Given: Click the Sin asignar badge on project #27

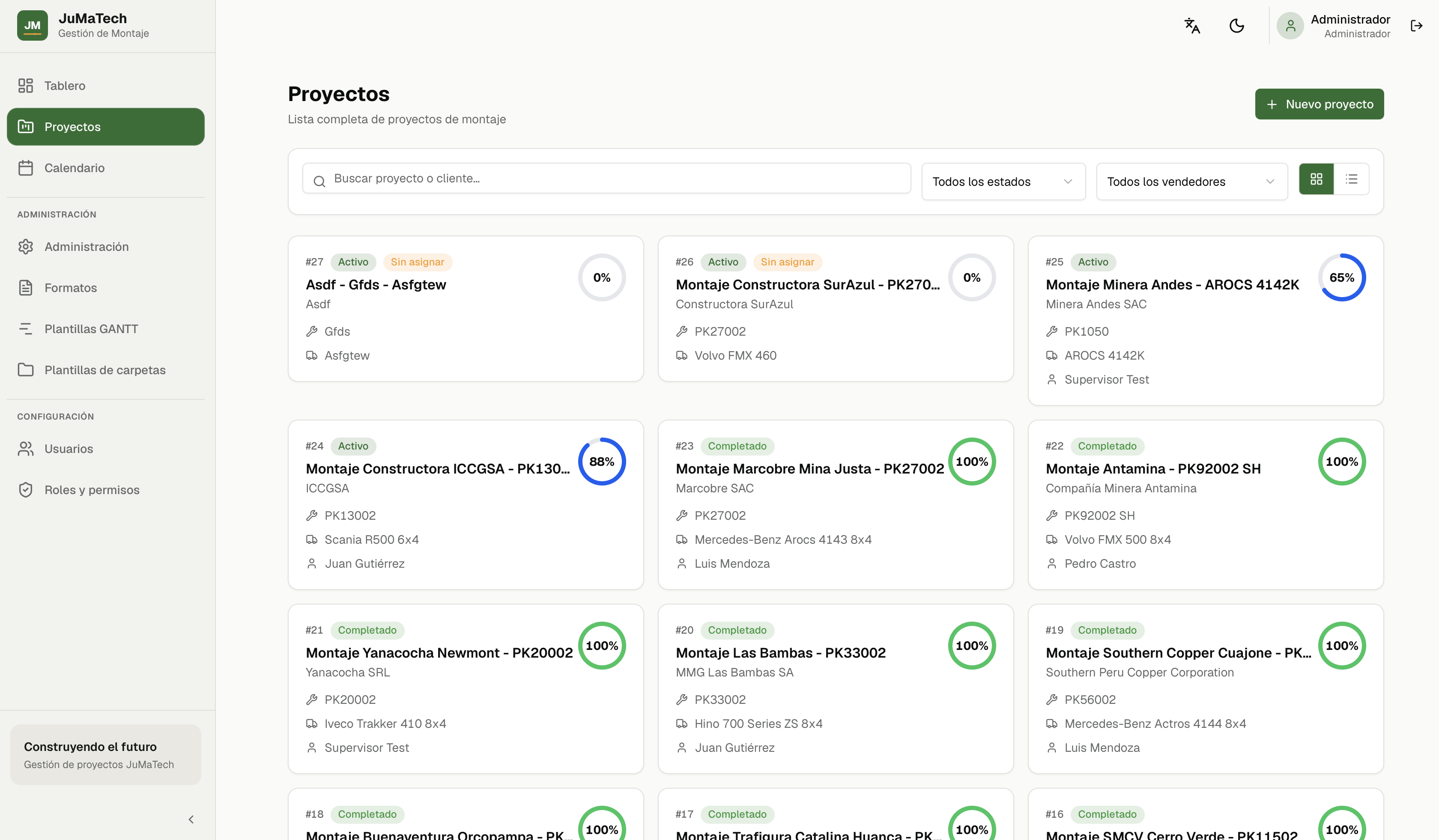Looking at the screenshot, I should [x=418, y=262].
